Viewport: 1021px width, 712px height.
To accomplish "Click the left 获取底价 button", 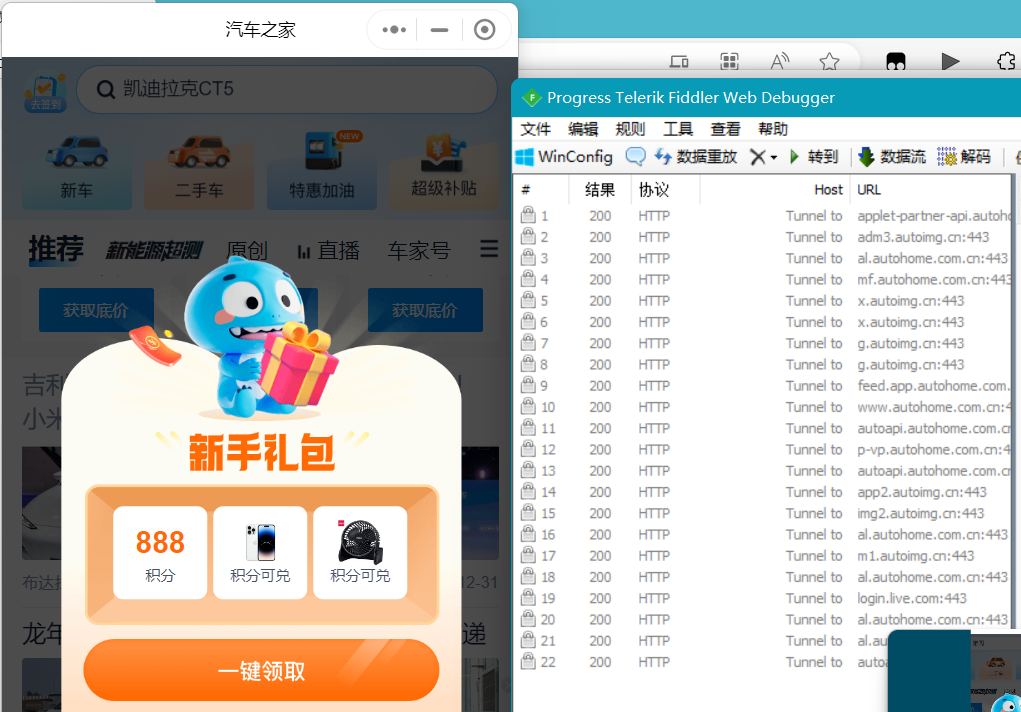I will pyautogui.click(x=96, y=310).
